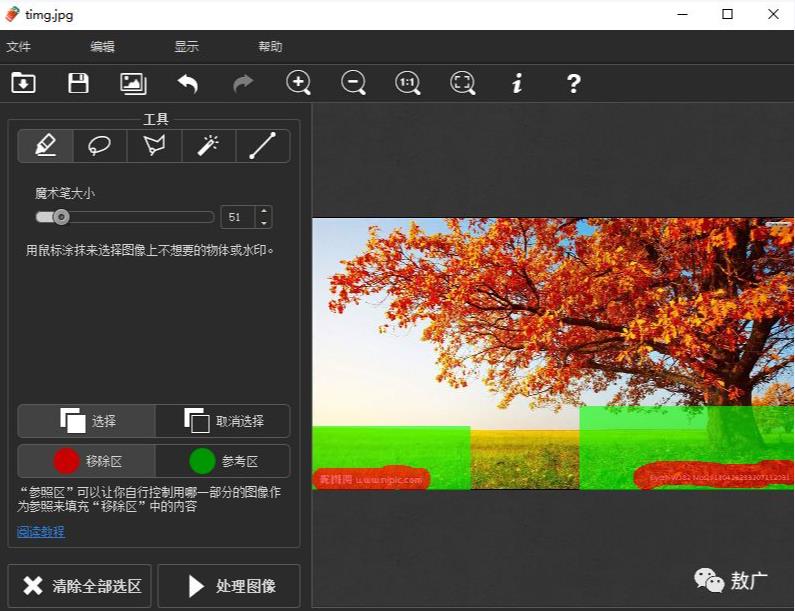This screenshot has width=795, height=611.
Task: Maximize the timg.jpg window
Action: pos(728,14)
